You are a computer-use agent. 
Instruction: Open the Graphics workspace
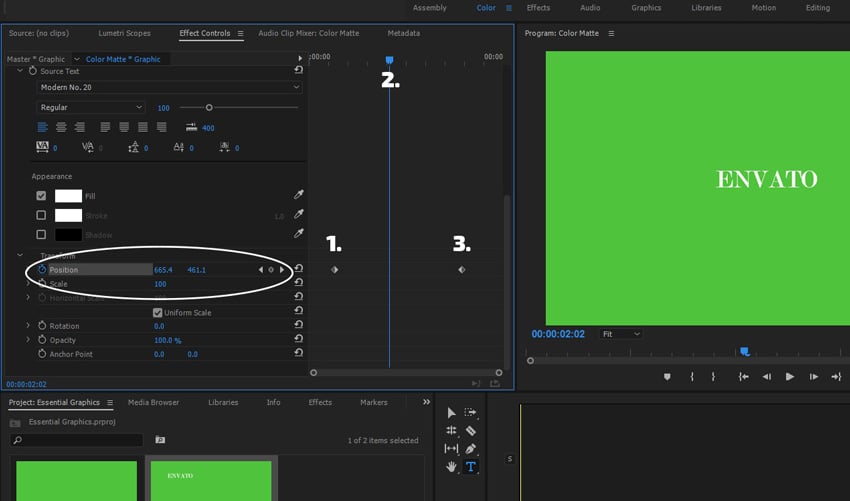tap(646, 8)
